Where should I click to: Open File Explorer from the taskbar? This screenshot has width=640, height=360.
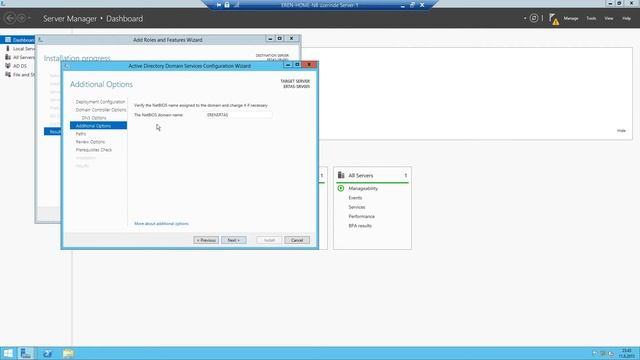tap(68, 353)
